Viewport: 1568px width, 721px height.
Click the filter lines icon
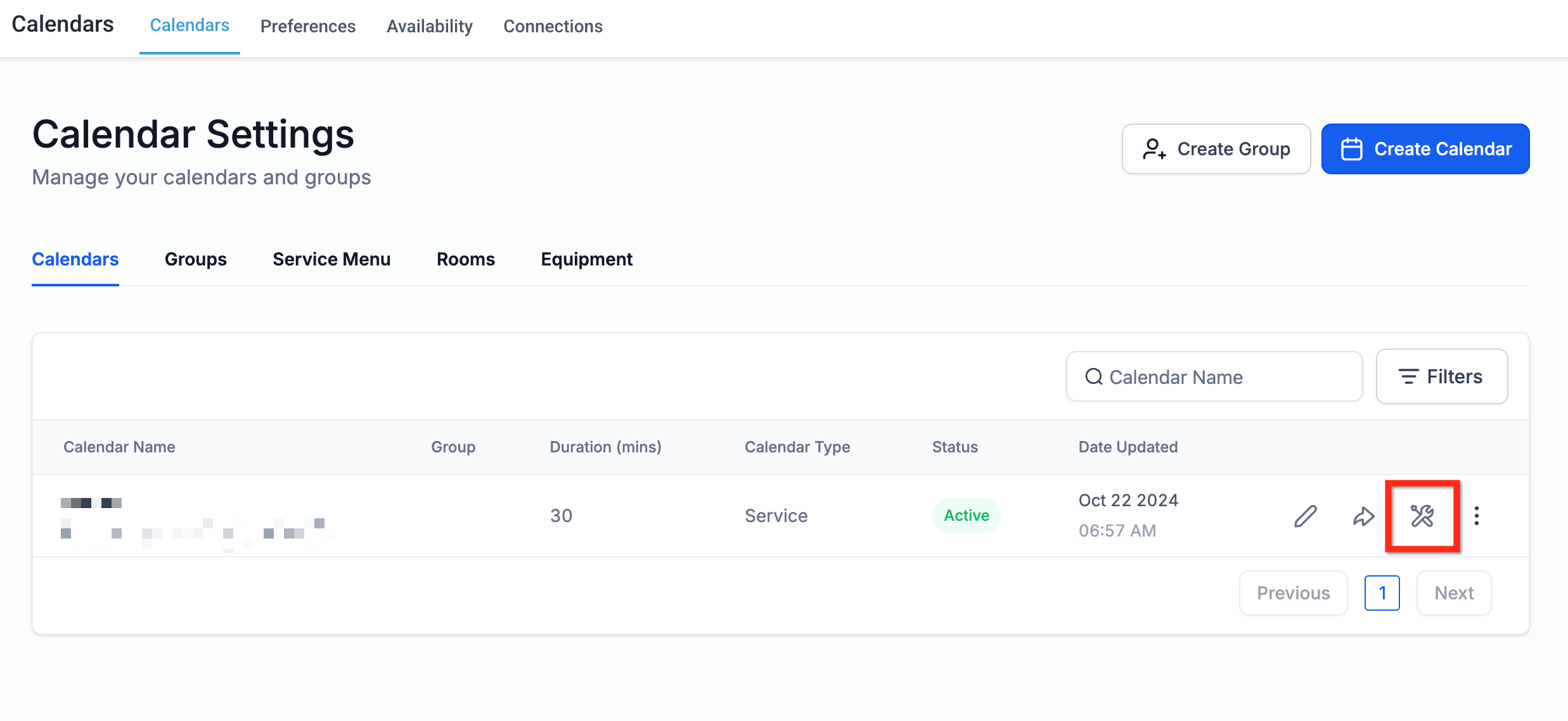pos(1408,377)
